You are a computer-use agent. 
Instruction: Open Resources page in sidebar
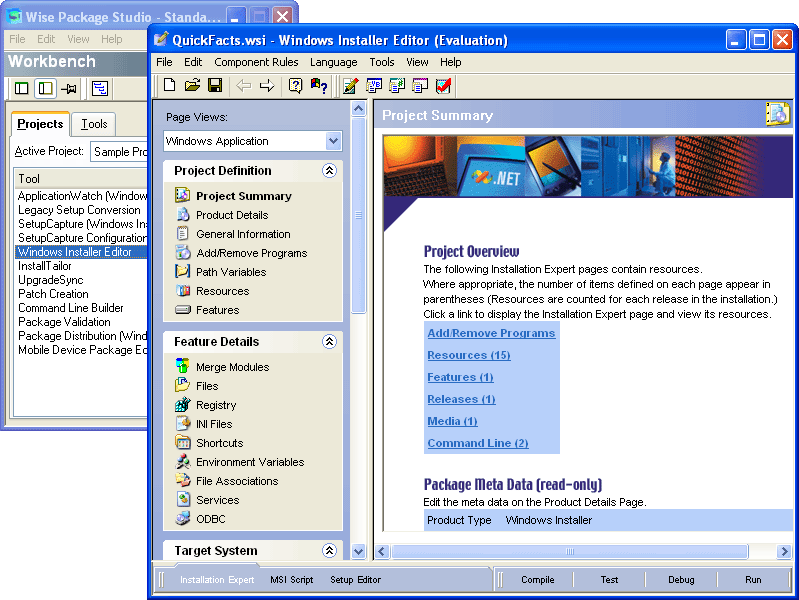pos(223,291)
